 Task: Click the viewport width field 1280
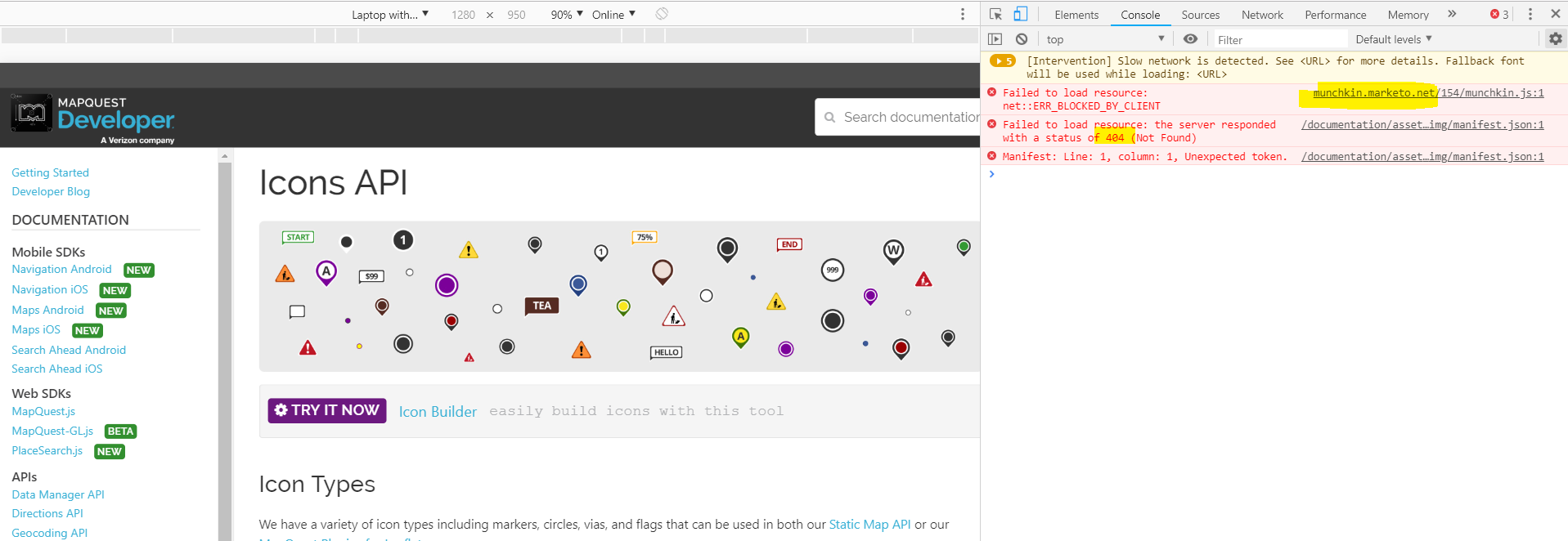pos(463,15)
